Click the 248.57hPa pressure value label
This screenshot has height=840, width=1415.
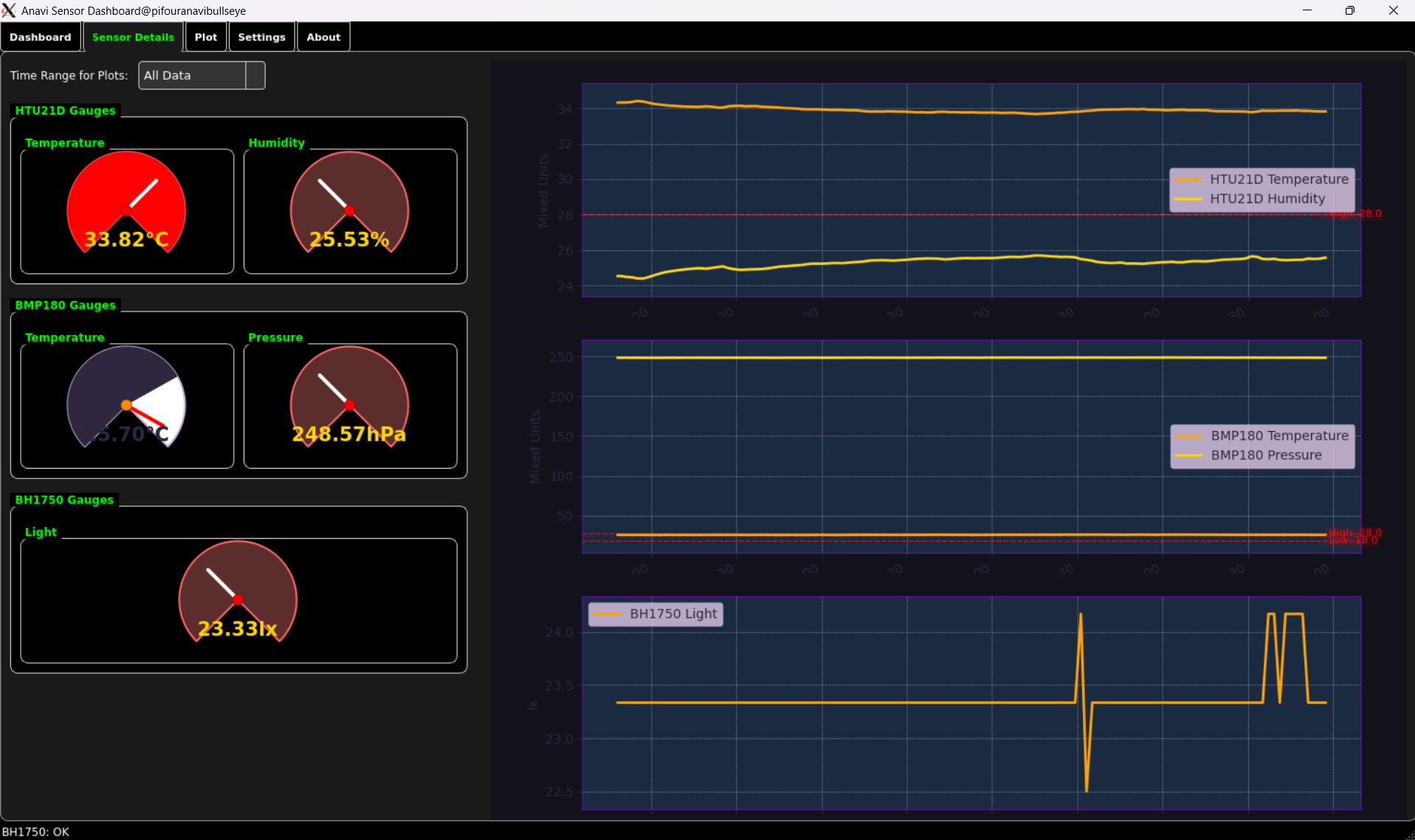349,434
